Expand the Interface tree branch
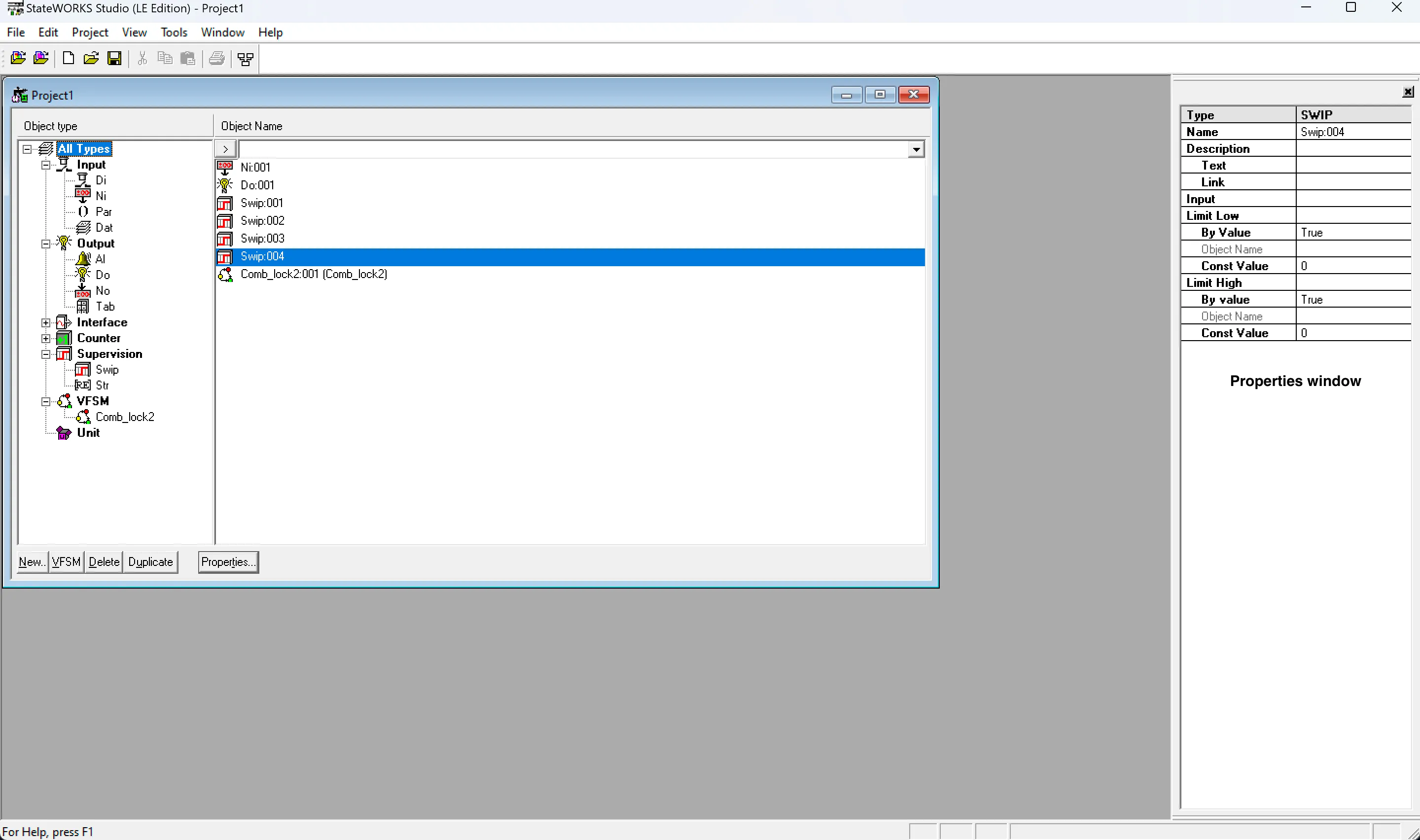Viewport: 1420px width, 840px height. coord(46,322)
